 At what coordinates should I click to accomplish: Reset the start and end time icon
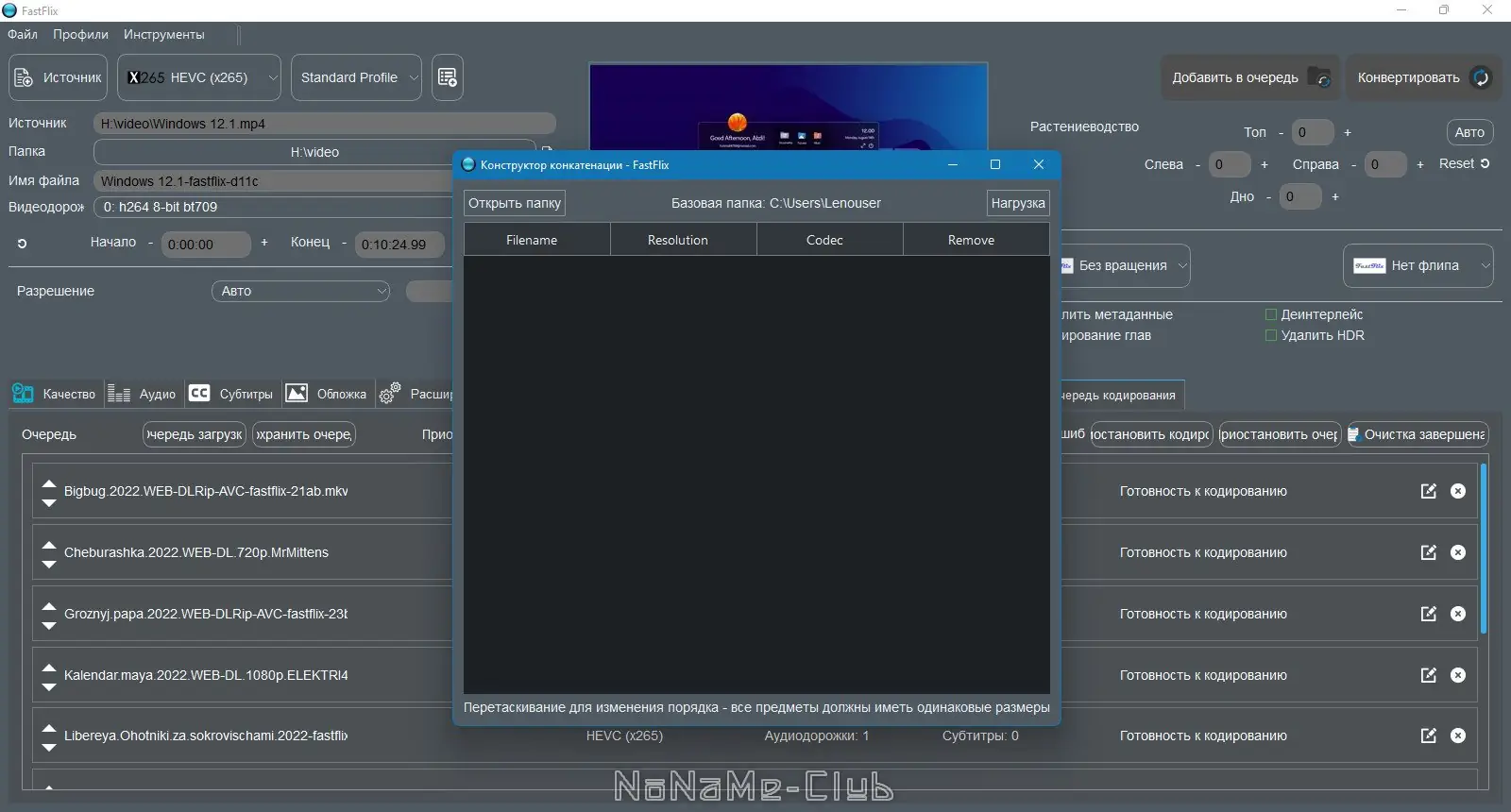click(22, 244)
